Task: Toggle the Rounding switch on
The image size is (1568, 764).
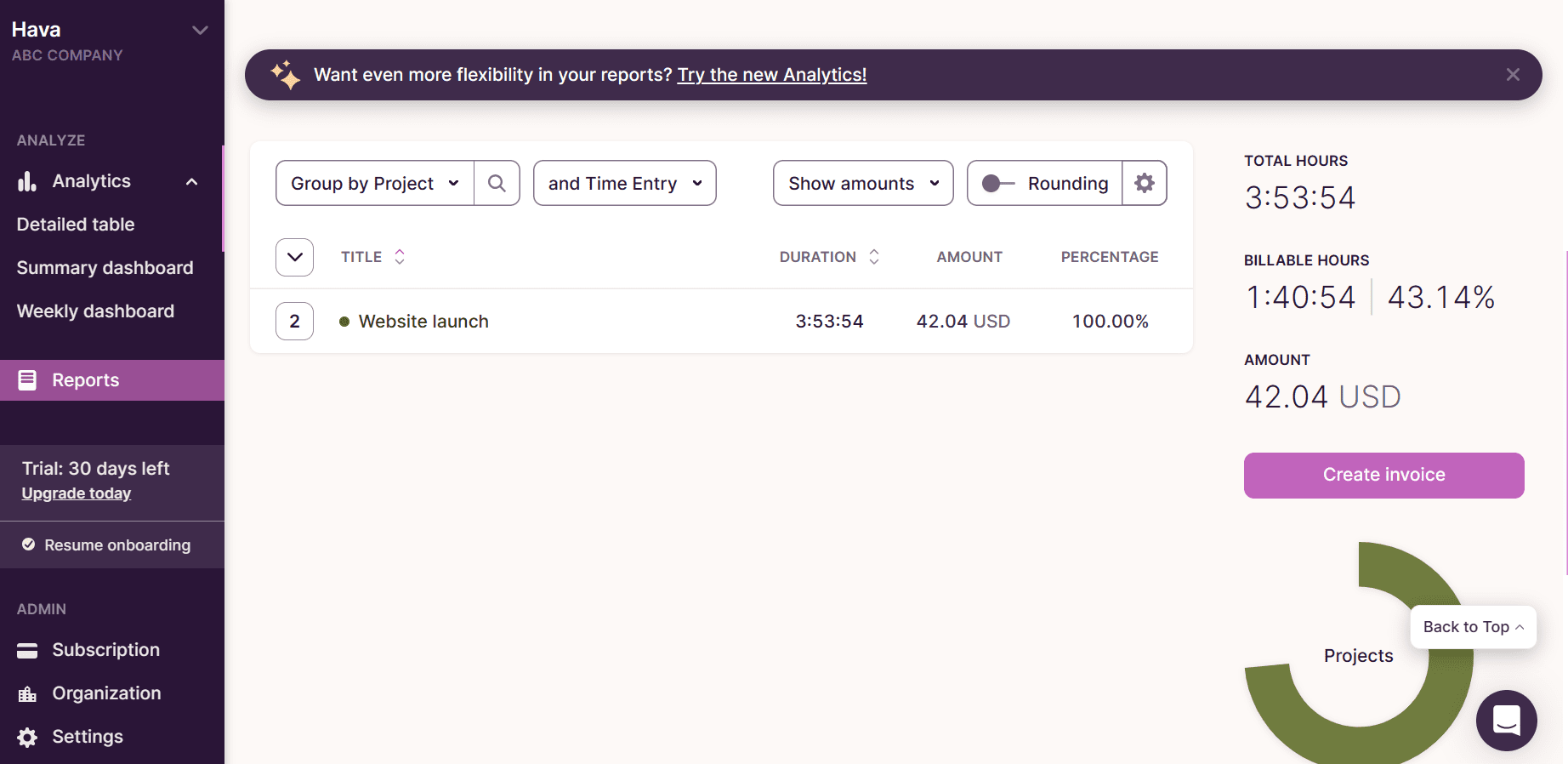Action: [x=997, y=183]
